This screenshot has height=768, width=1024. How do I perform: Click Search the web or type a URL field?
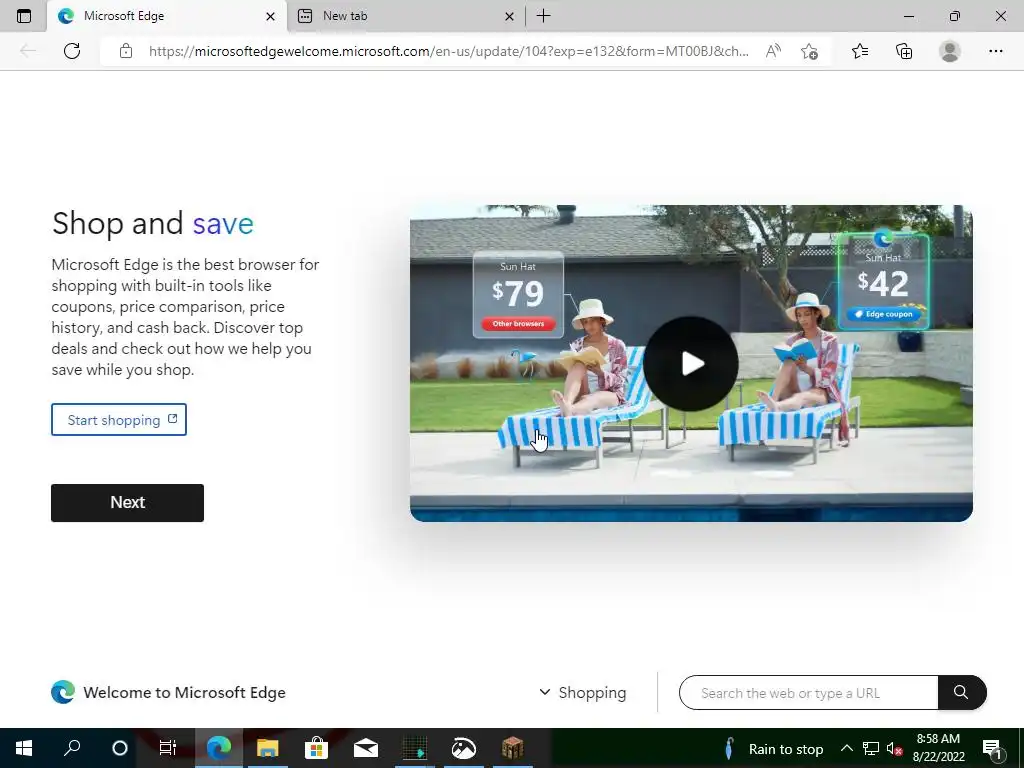(x=808, y=693)
